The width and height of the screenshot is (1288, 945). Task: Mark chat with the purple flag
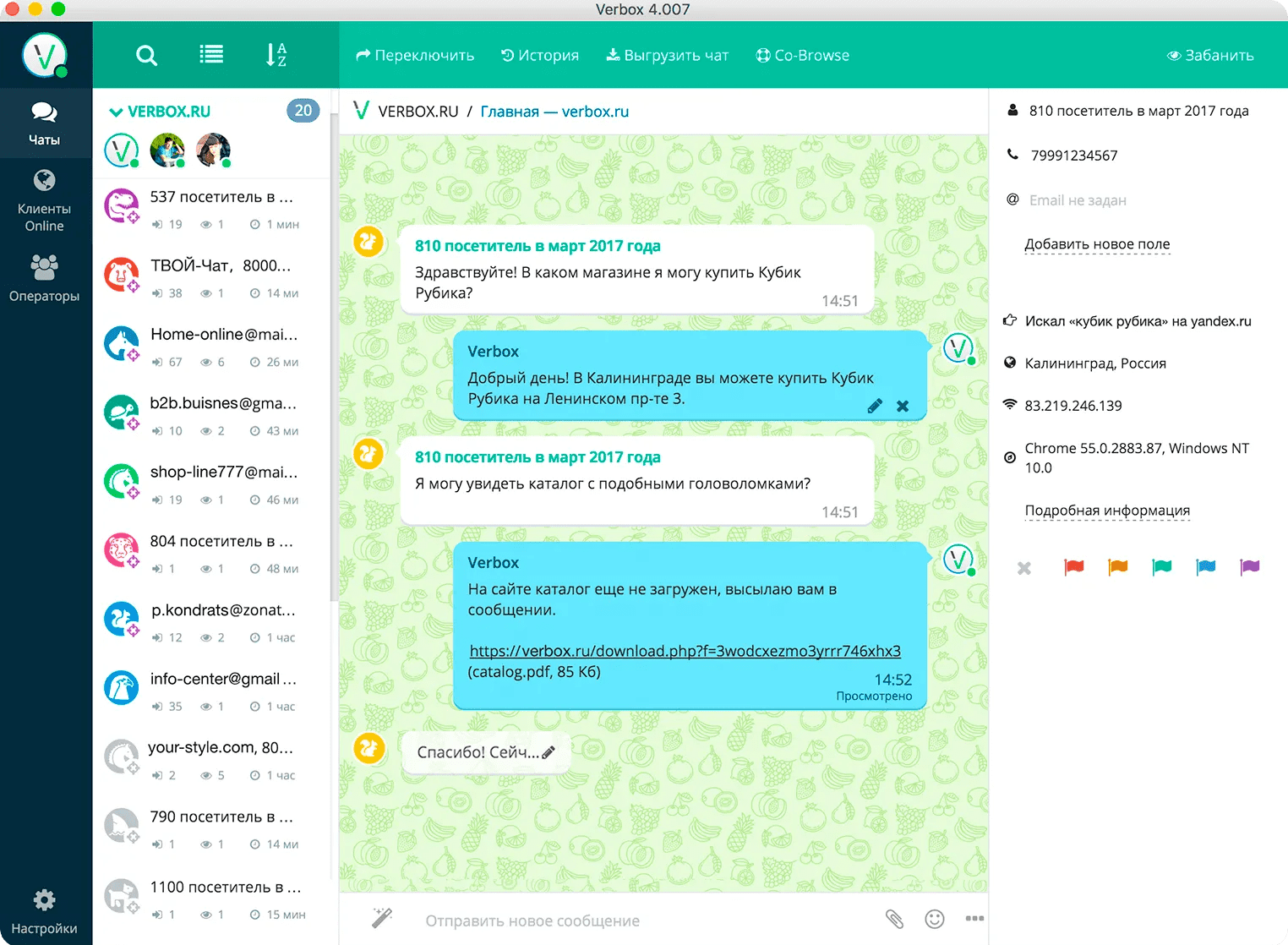click(x=1250, y=567)
